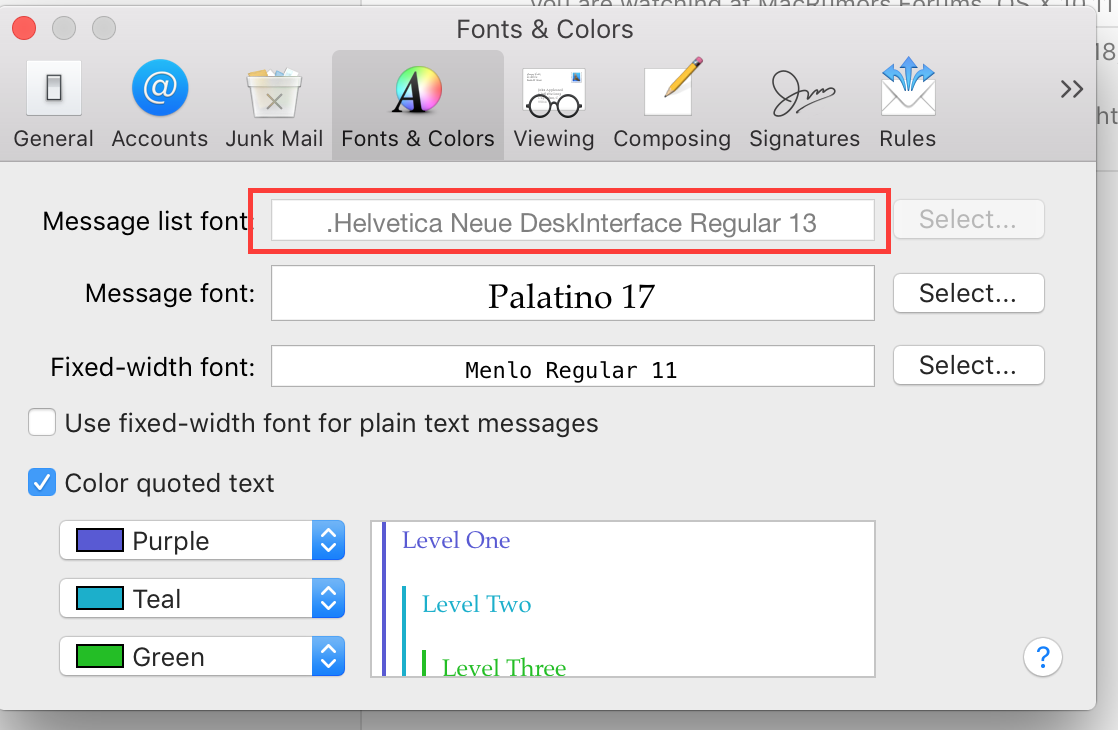
Task: Show more toolbar items with the double chevron
Action: [x=1071, y=89]
